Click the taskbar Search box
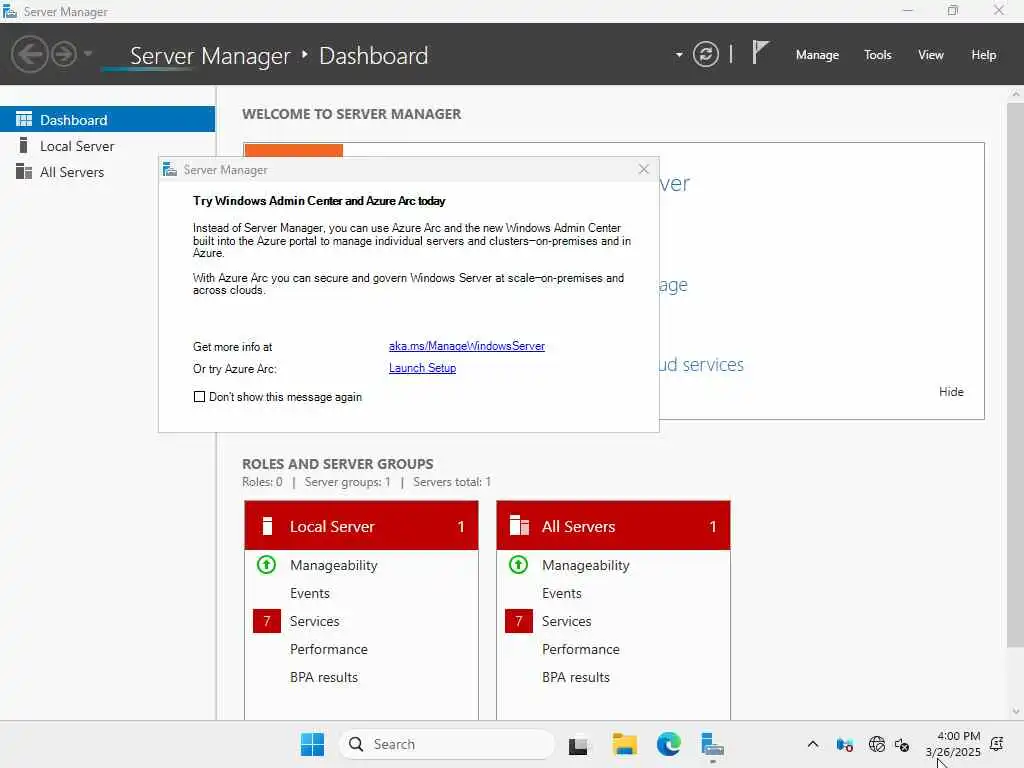 click(447, 744)
